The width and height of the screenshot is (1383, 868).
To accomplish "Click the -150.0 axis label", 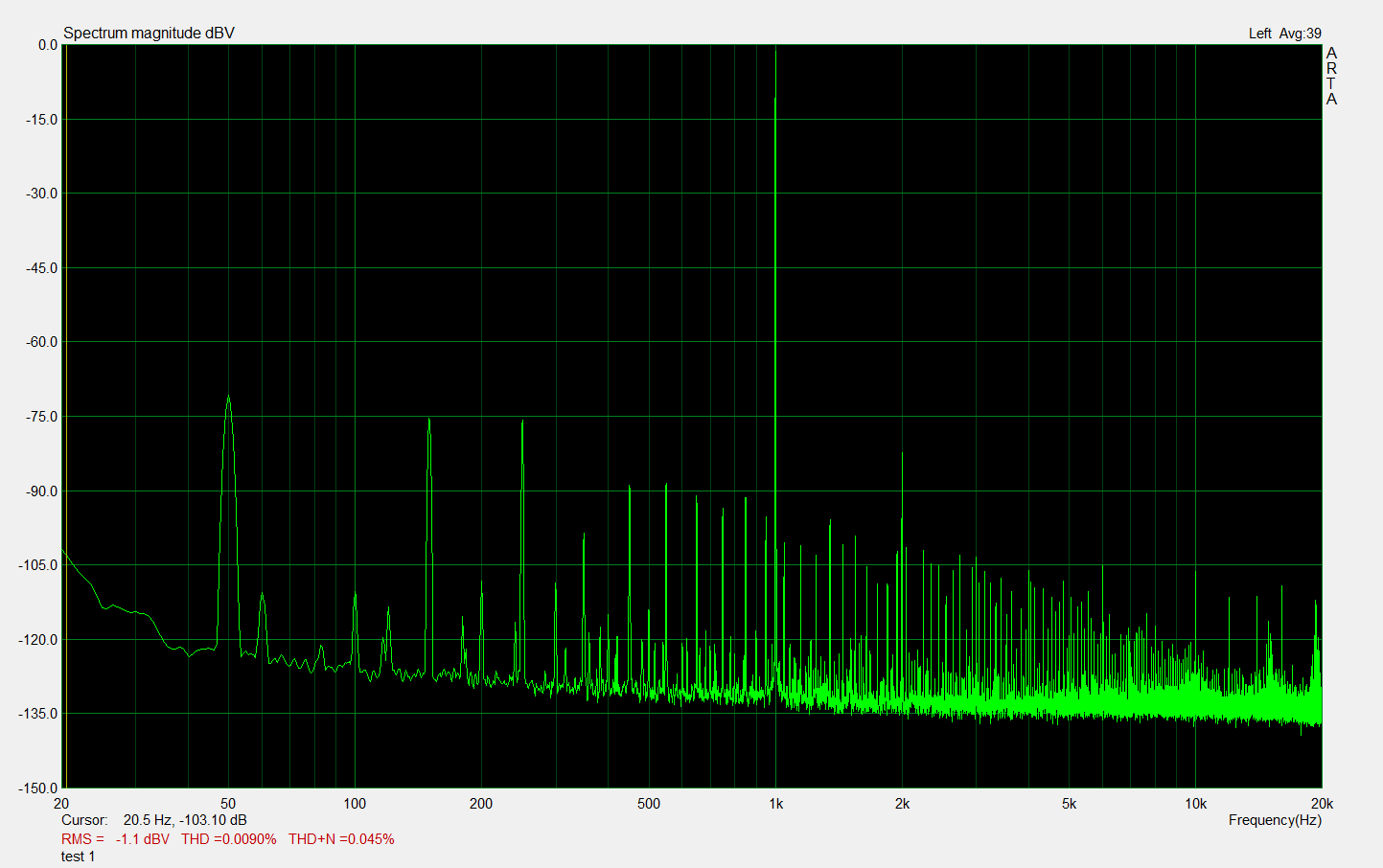I will [x=38, y=788].
